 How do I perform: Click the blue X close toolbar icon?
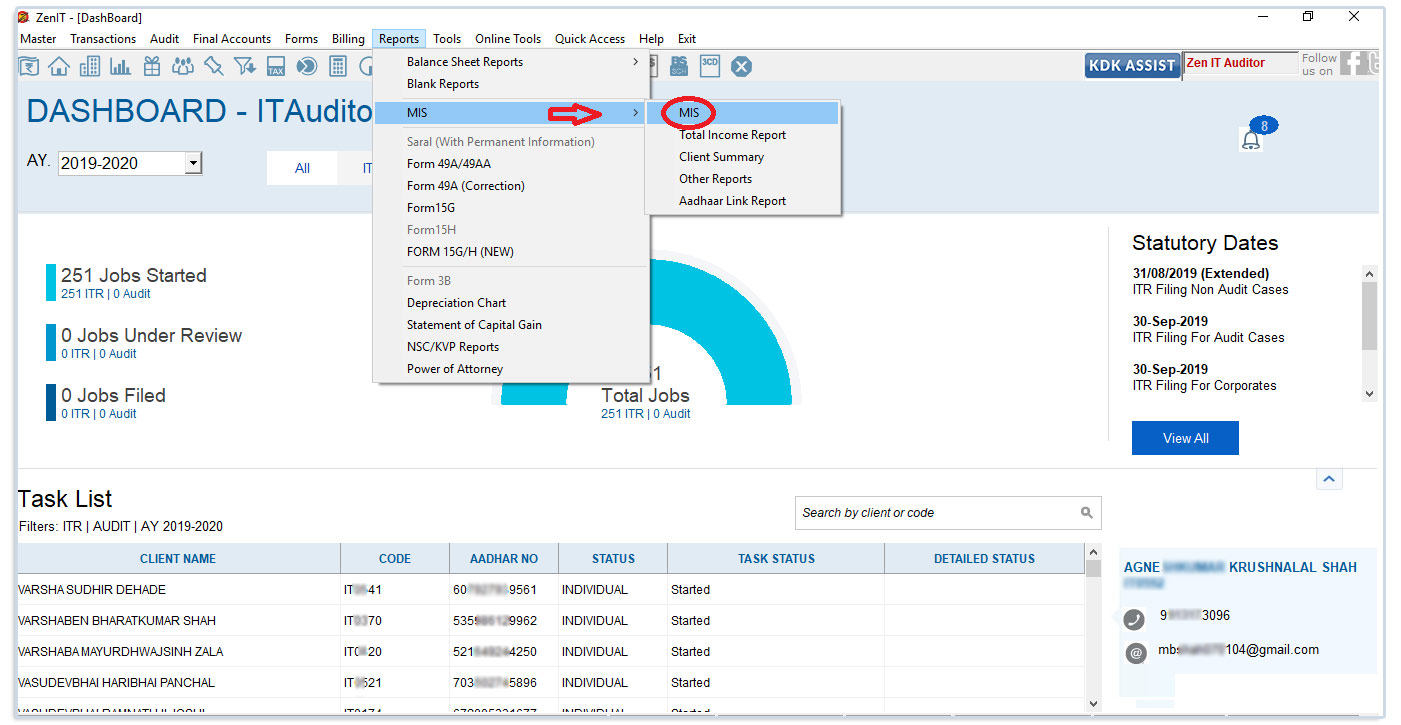click(741, 66)
